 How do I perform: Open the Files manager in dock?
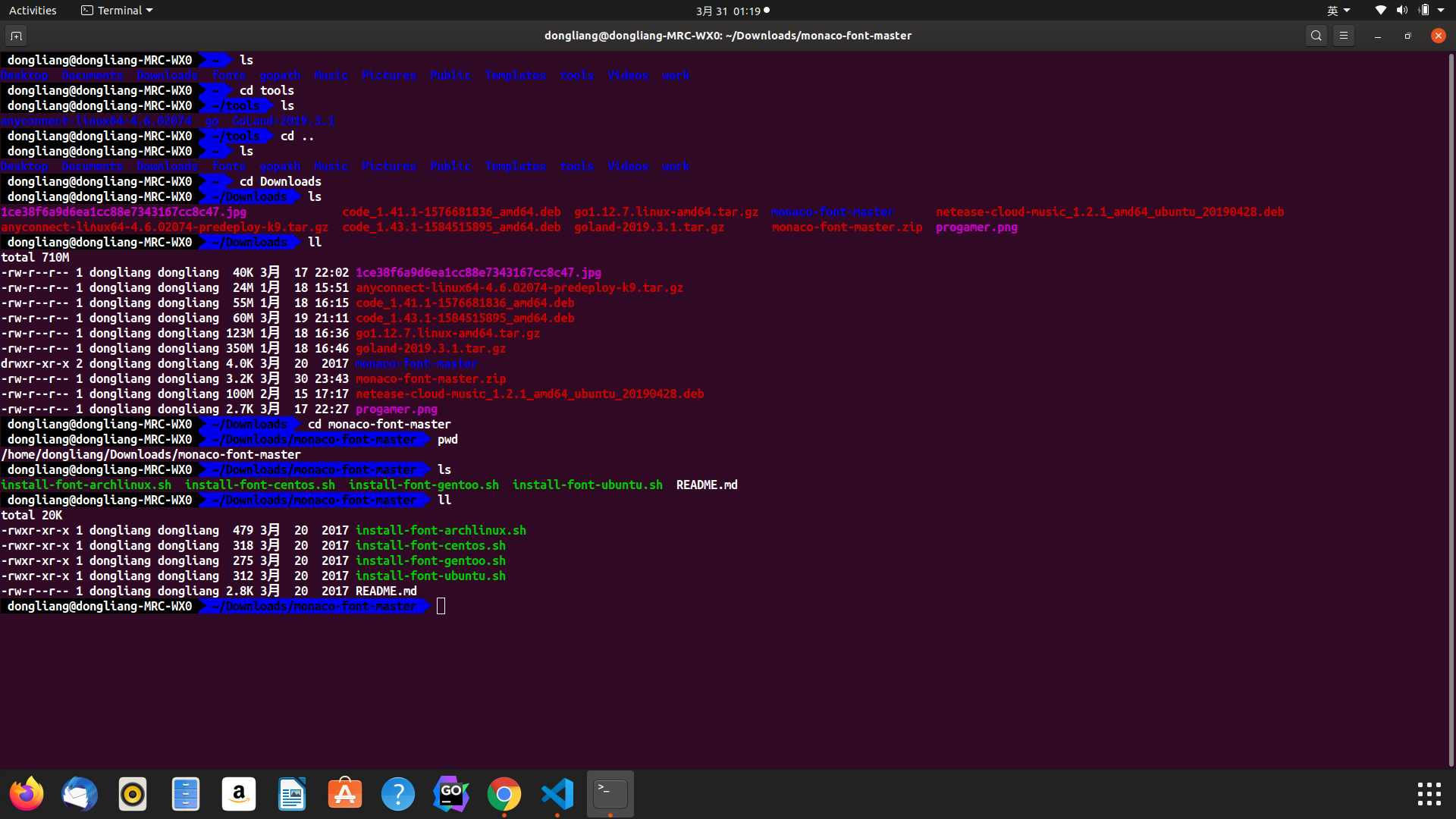[186, 794]
